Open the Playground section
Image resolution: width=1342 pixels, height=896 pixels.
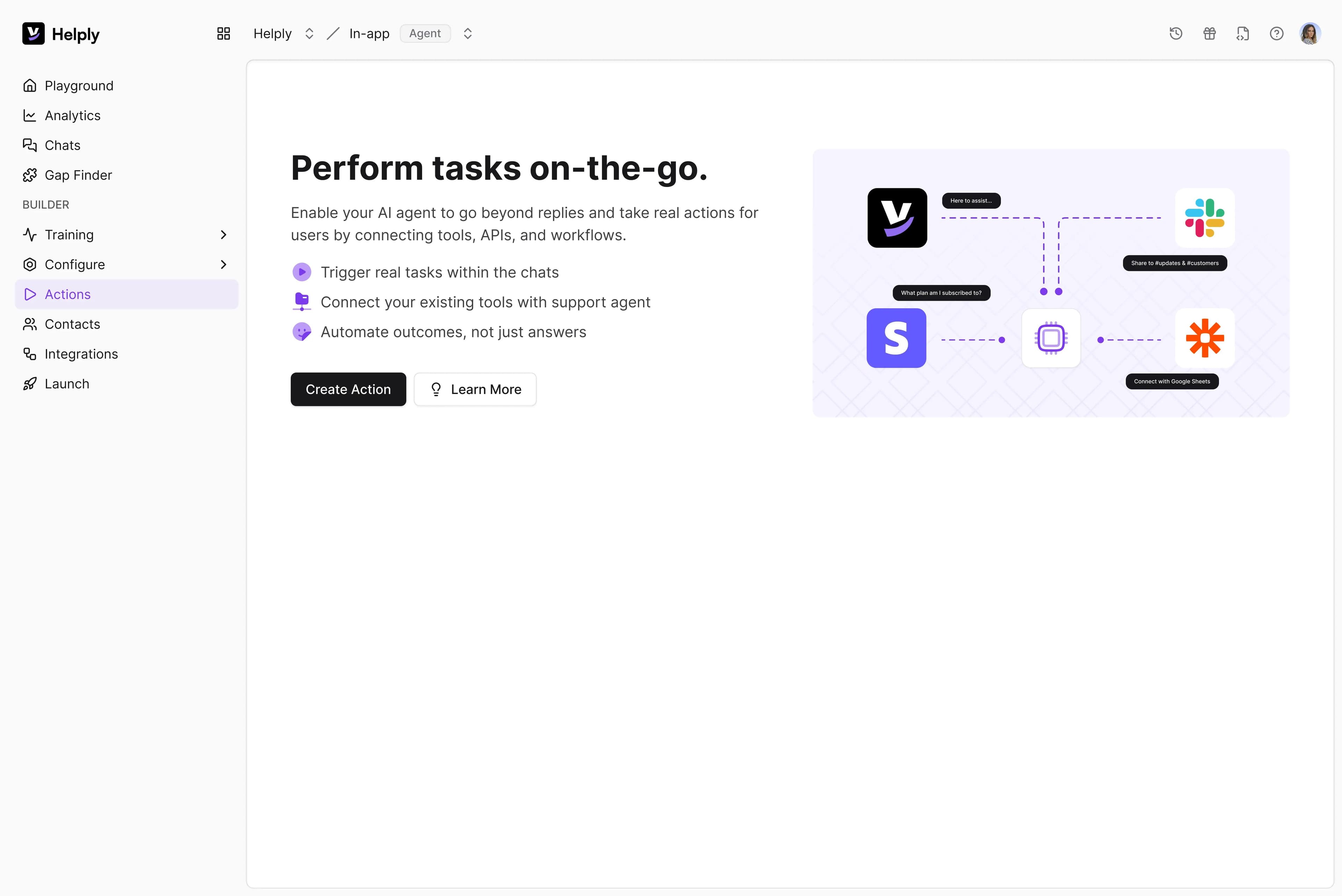tap(78, 85)
